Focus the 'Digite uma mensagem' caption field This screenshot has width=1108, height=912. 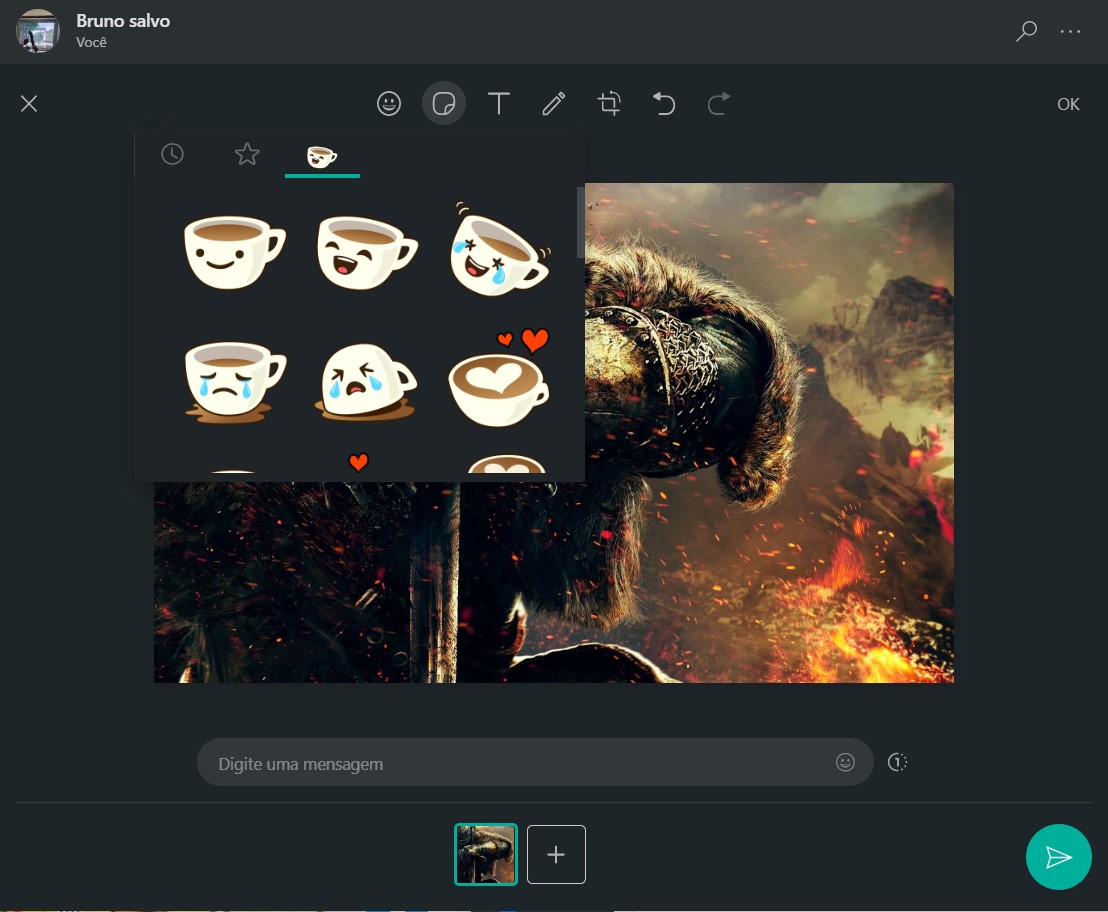(x=535, y=762)
